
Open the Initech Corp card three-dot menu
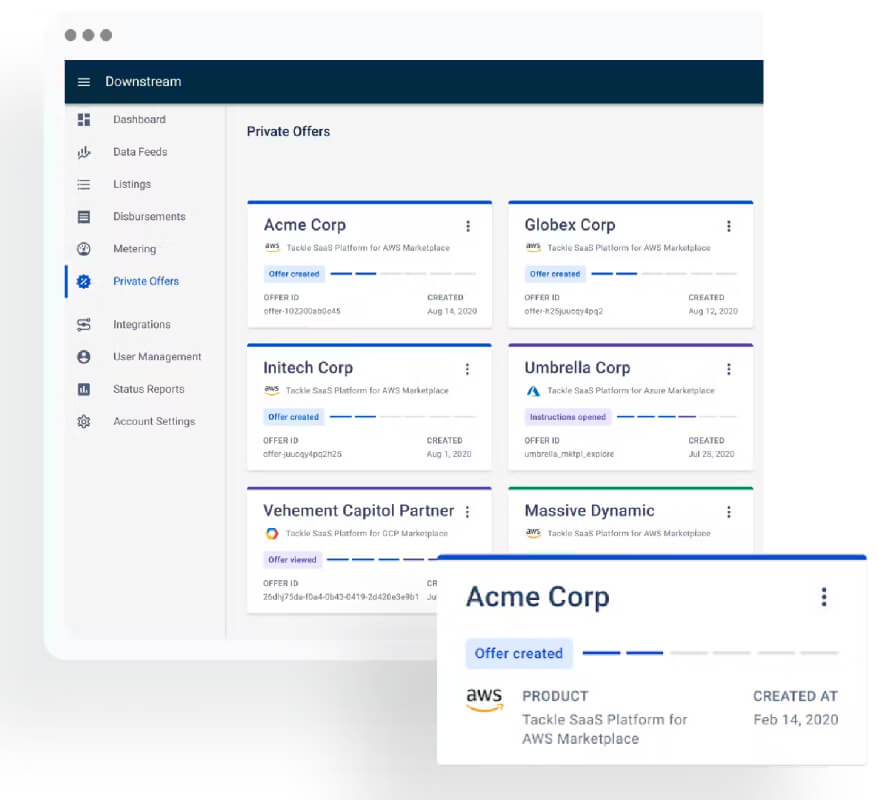pos(468,369)
